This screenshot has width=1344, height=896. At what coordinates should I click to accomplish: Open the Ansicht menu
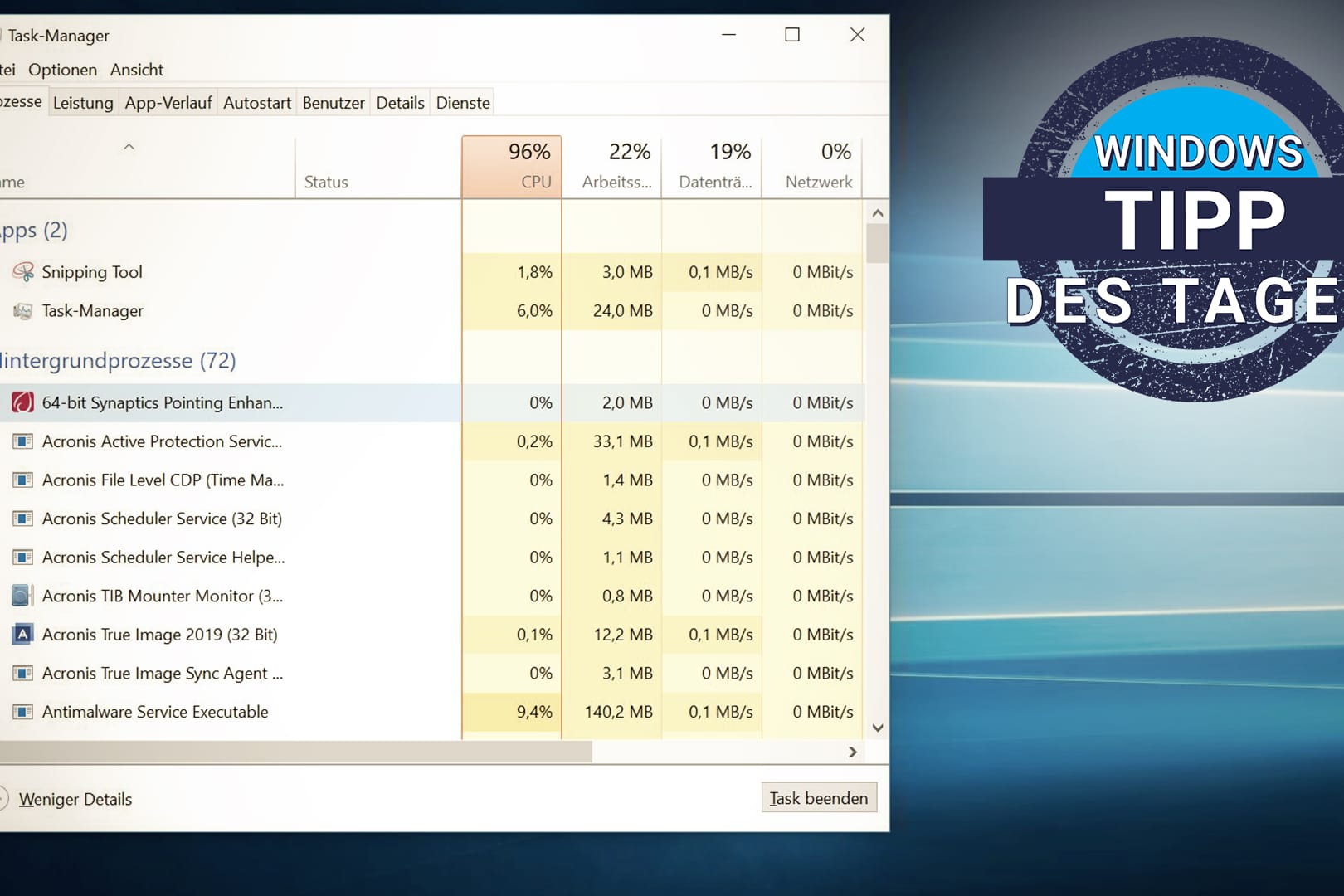pyautogui.click(x=137, y=70)
